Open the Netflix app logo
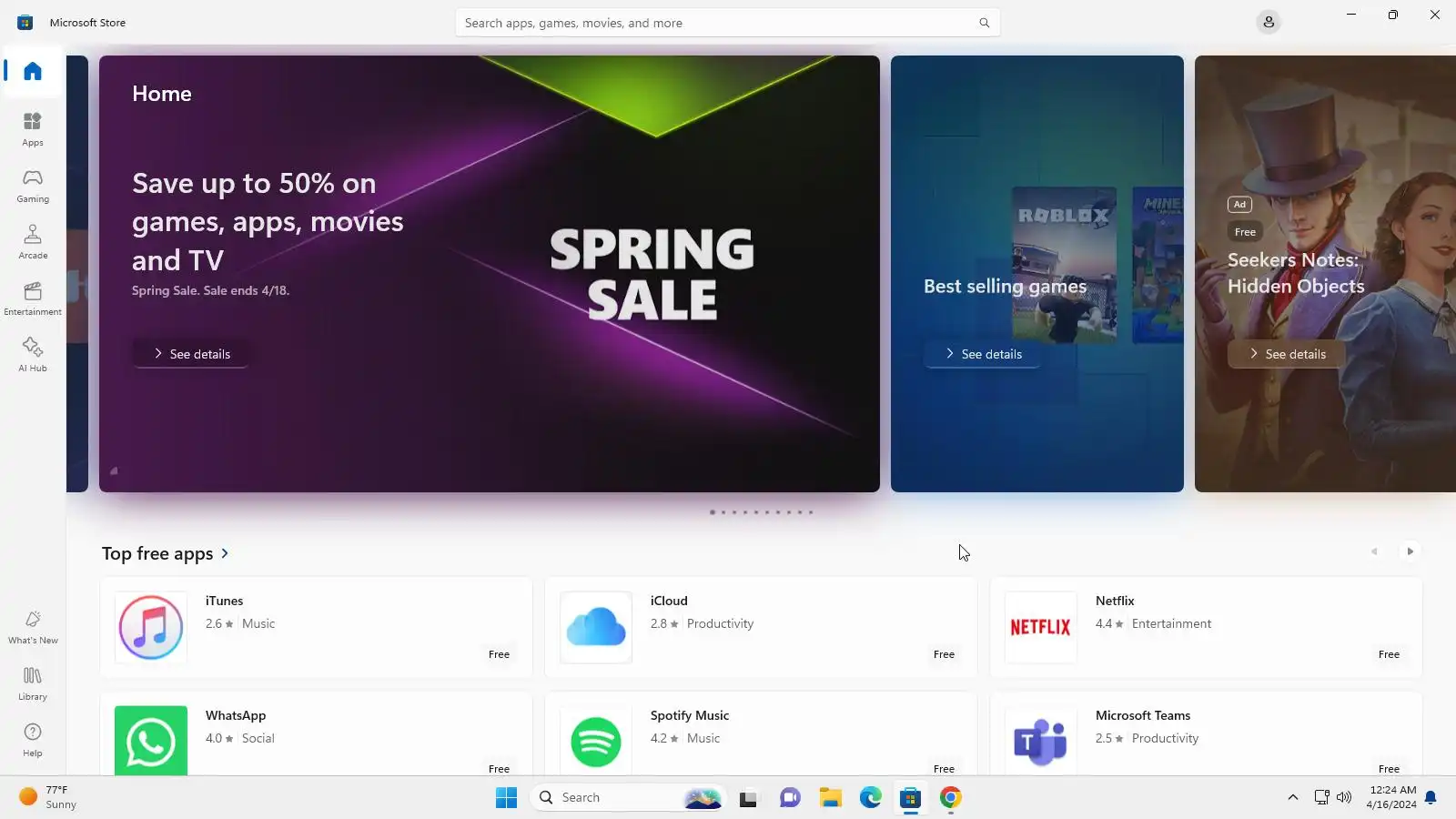This screenshot has width=1456, height=819. [1041, 627]
